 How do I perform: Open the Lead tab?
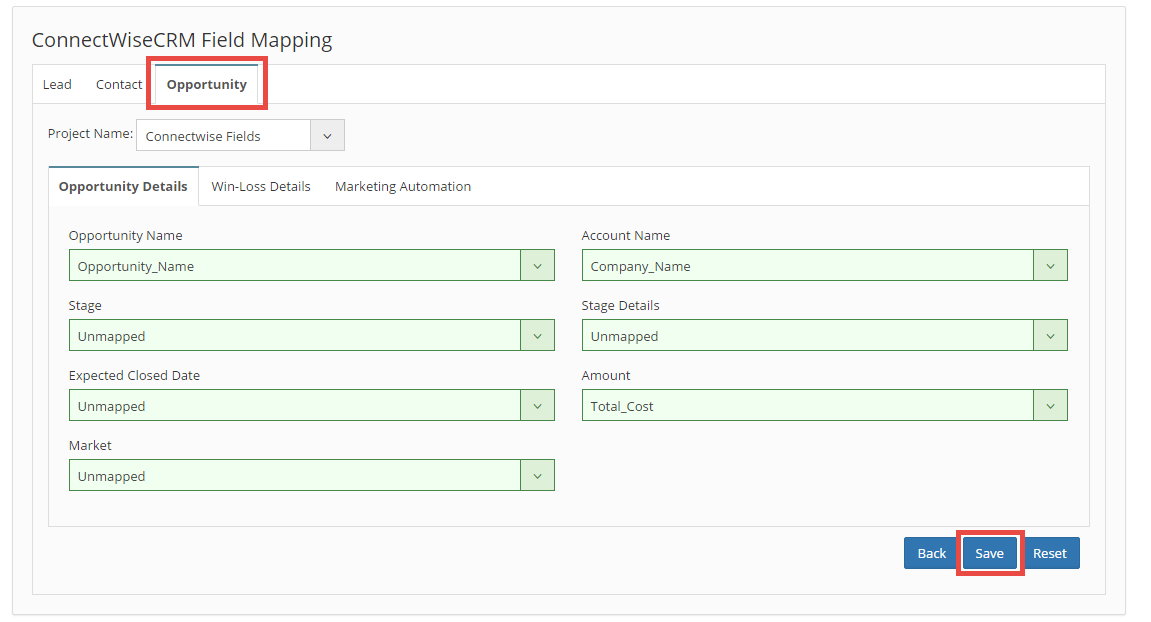click(57, 85)
